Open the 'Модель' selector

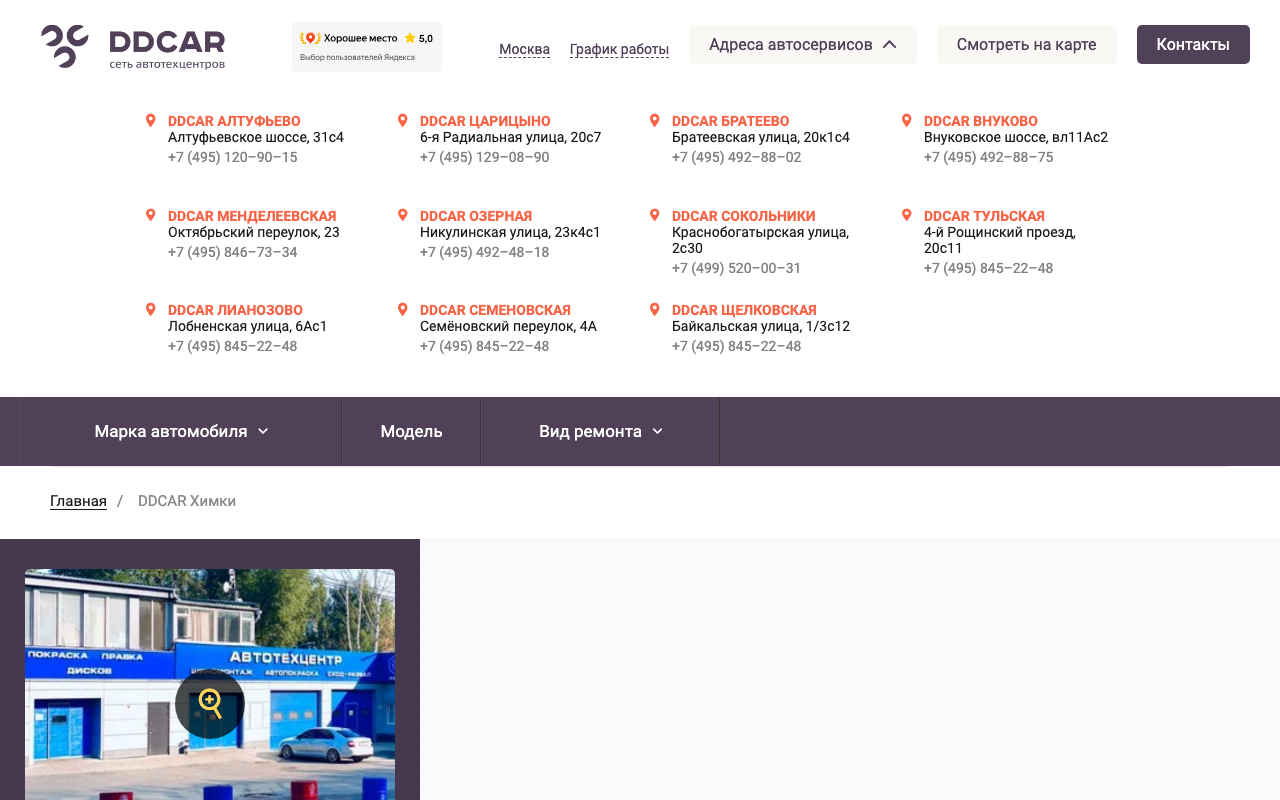pos(411,431)
